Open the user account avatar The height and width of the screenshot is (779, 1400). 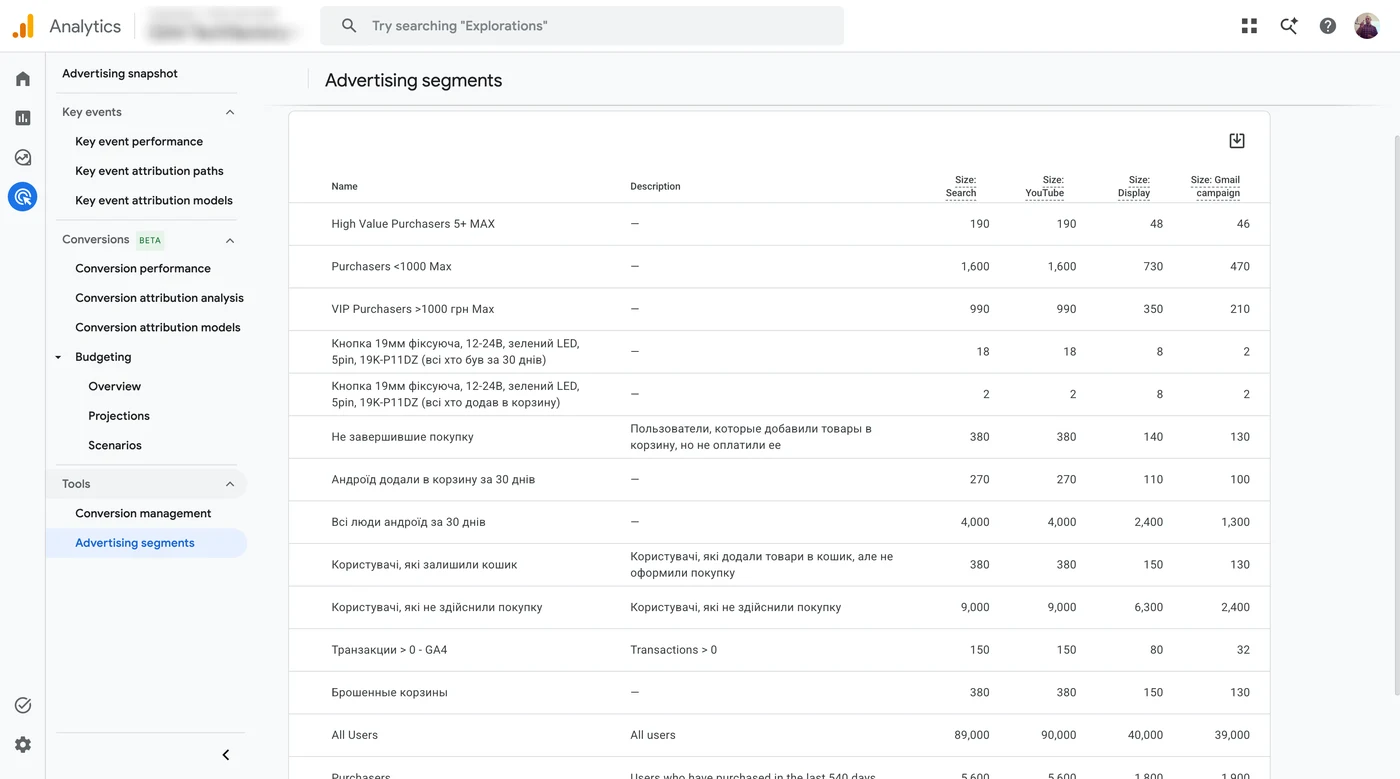click(1367, 26)
